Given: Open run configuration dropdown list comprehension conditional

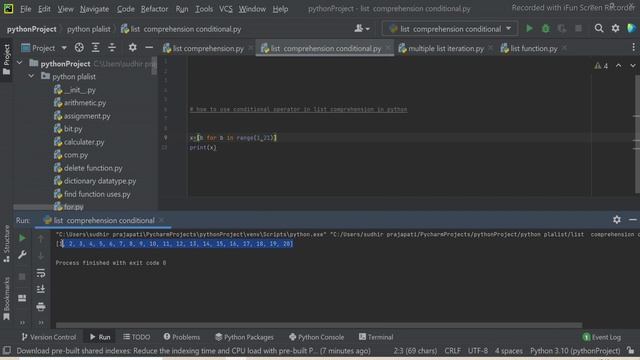Looking at the screenshot, I should pyautogui.click(x=450, y=29).
